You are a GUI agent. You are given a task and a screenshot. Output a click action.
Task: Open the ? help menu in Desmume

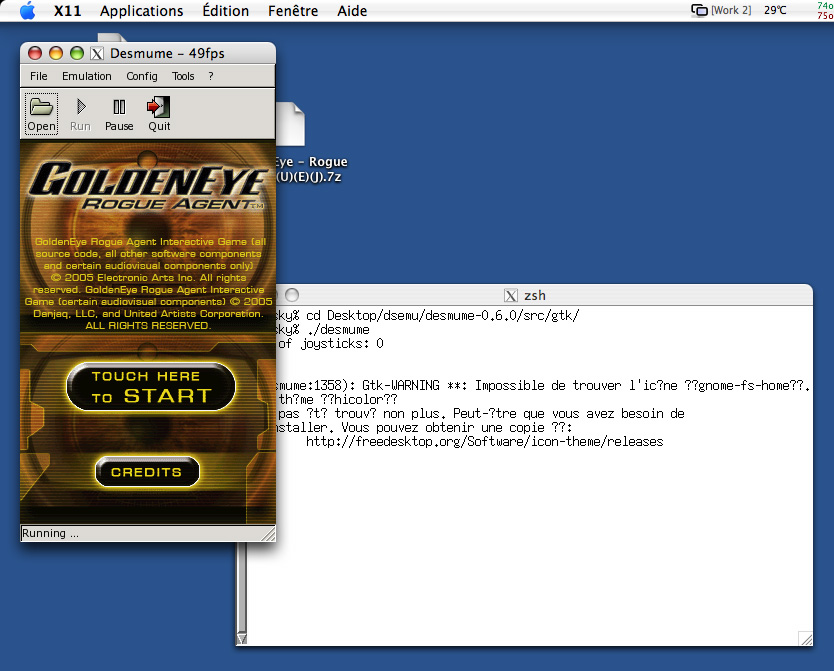tap(211, 76)
